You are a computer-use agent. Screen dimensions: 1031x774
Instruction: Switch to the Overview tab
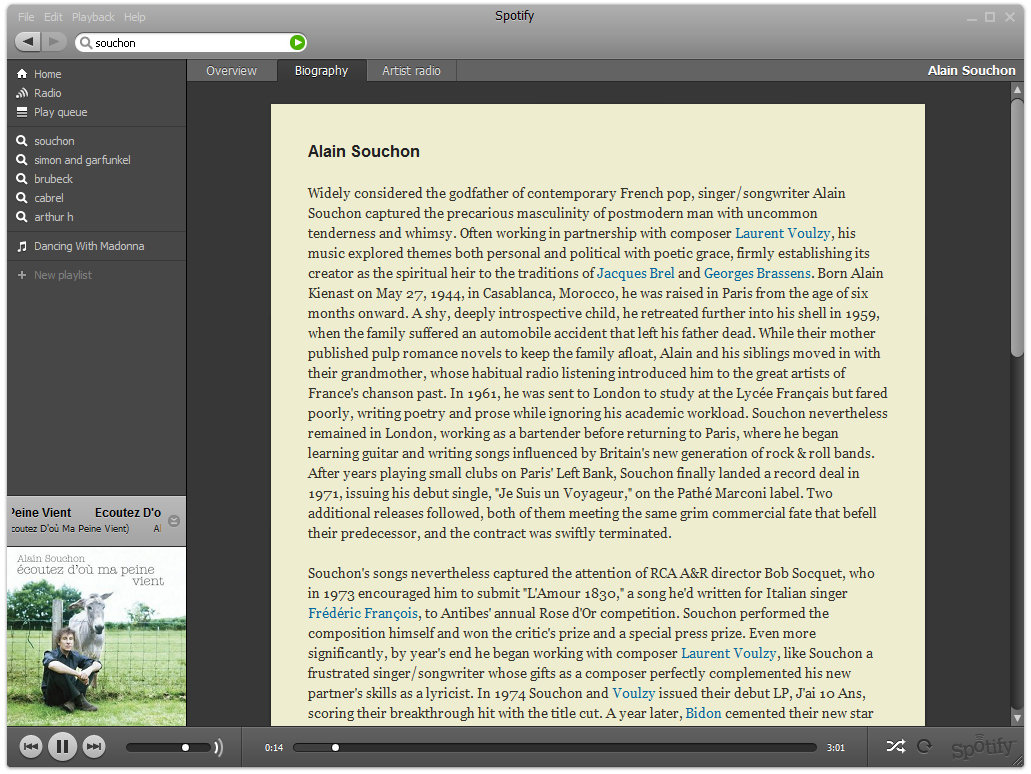coord(231,70)
